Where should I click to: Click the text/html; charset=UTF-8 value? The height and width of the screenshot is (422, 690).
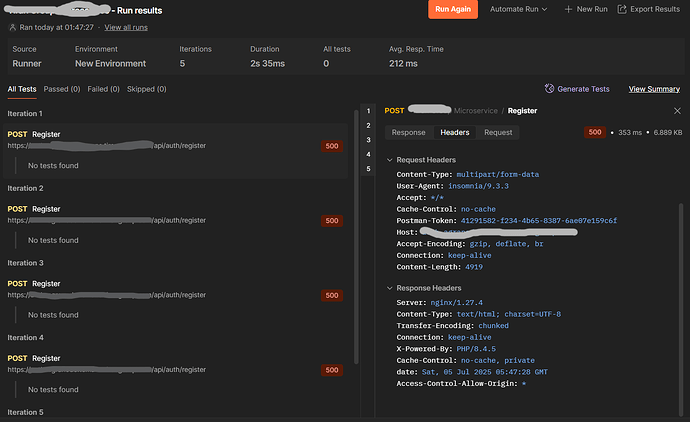point(509,314)
